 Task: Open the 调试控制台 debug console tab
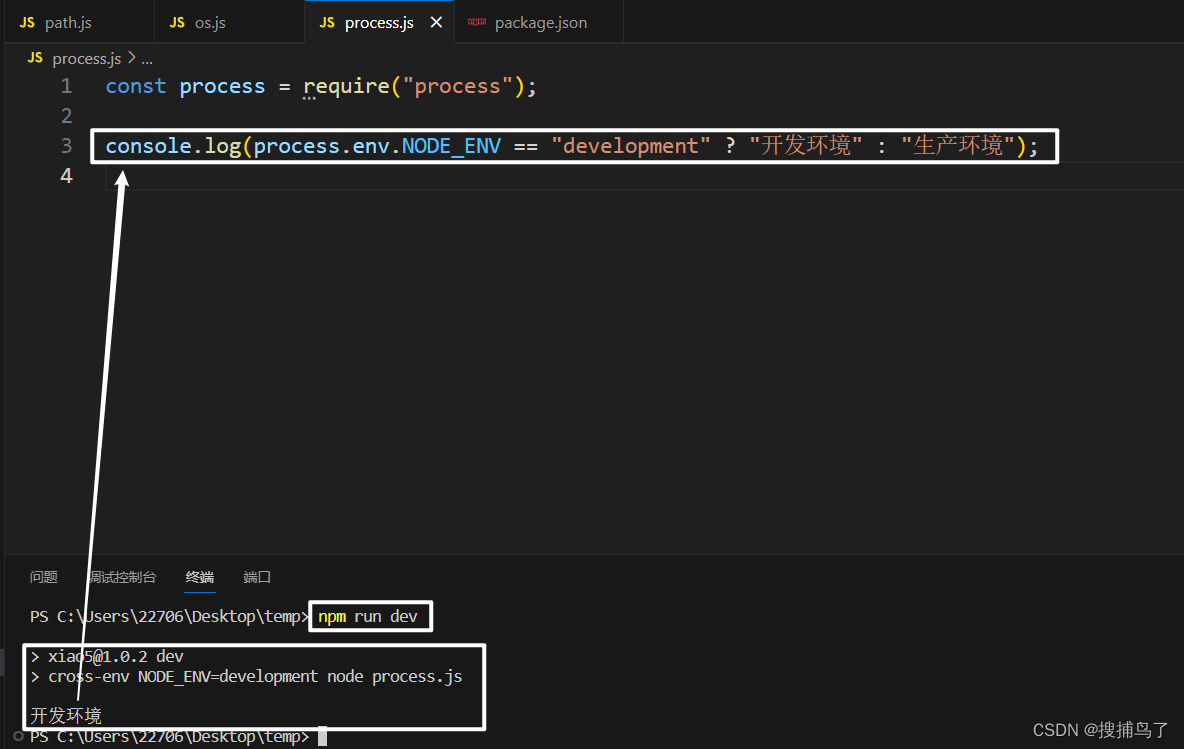122,577
